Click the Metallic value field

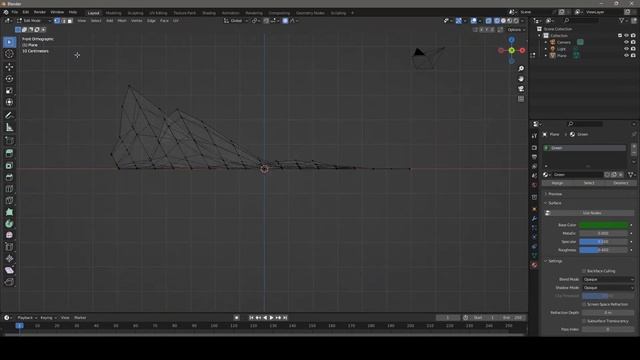click(603, 233)
